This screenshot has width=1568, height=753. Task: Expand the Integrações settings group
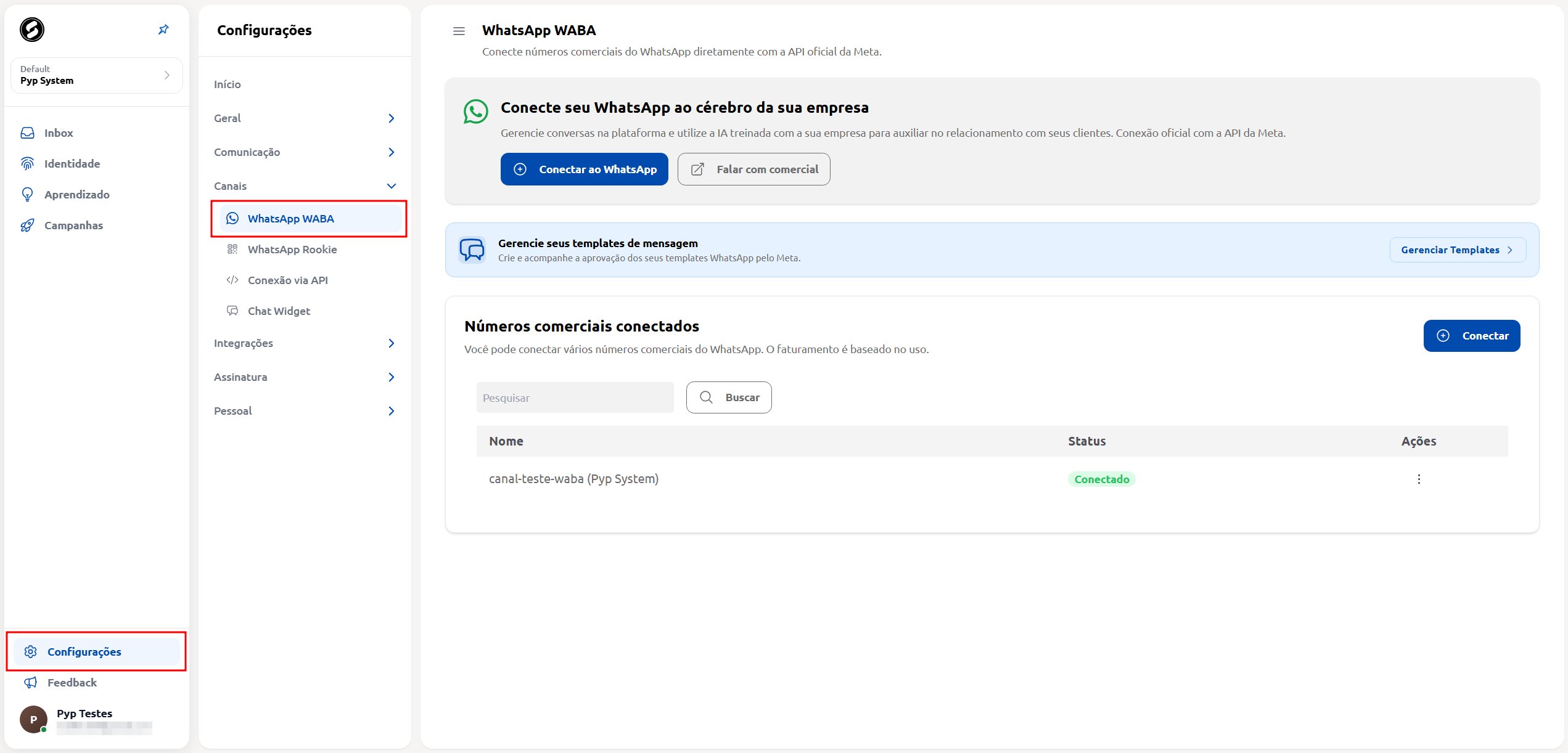point(305,343)
